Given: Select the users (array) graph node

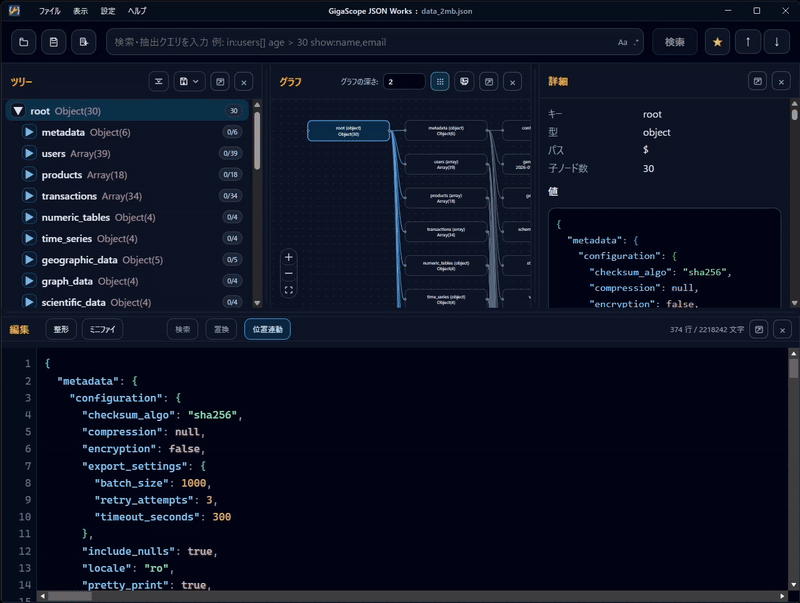Looking at the screenshot, I should pyautogui.click(x=446, y=164).
